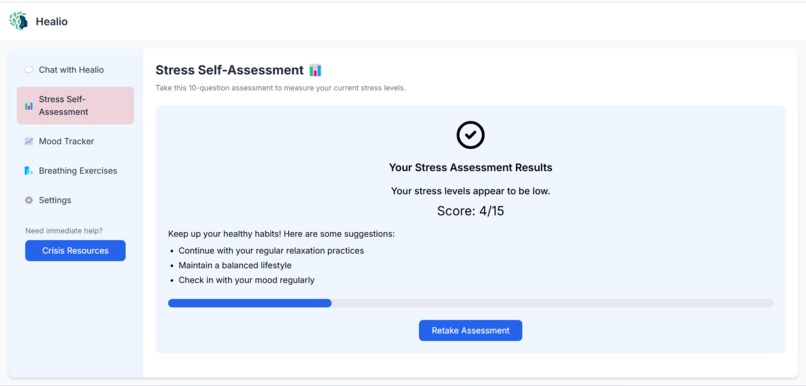Click the Crisis Resources button
The image size is (806, 386).
click(x=76, y=251)
